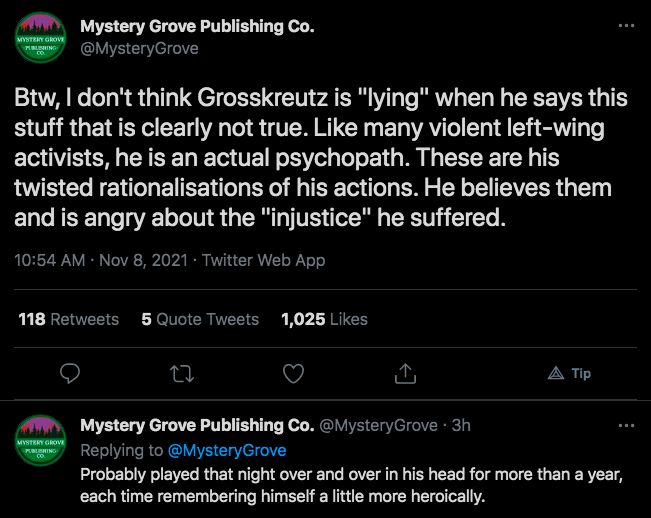Click Mystery Grove avatar on reply tweet
Viewport: 651px width, 518px height.
tap(40, 440)
